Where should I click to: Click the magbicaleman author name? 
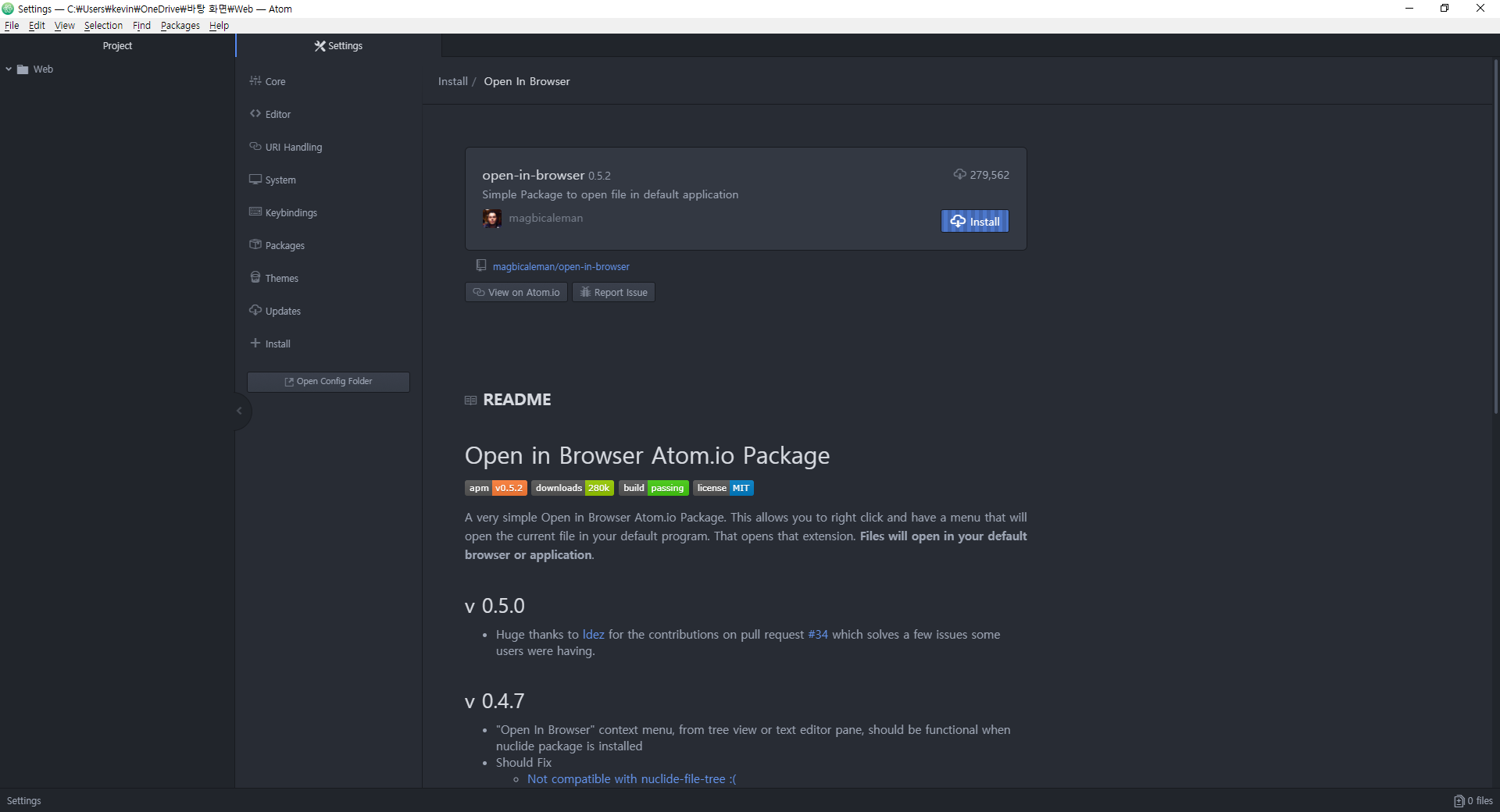[x=546, y=218]
